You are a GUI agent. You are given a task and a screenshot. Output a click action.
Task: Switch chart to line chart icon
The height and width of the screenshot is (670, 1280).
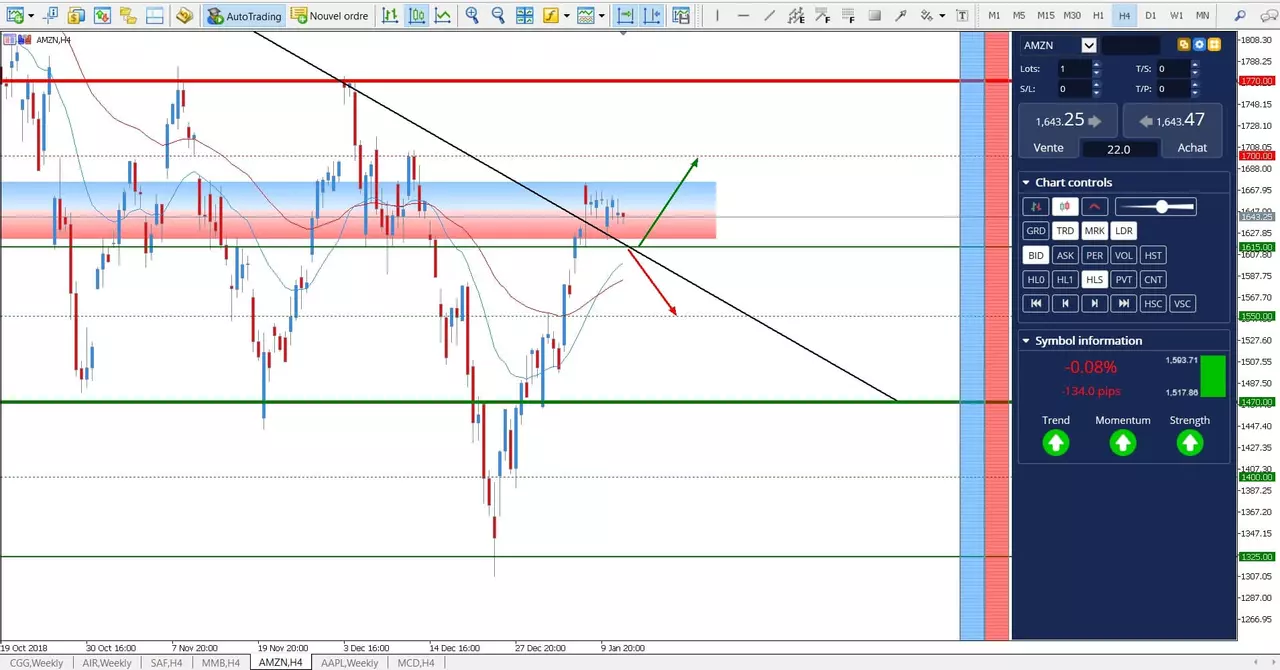tap(442, 16)
